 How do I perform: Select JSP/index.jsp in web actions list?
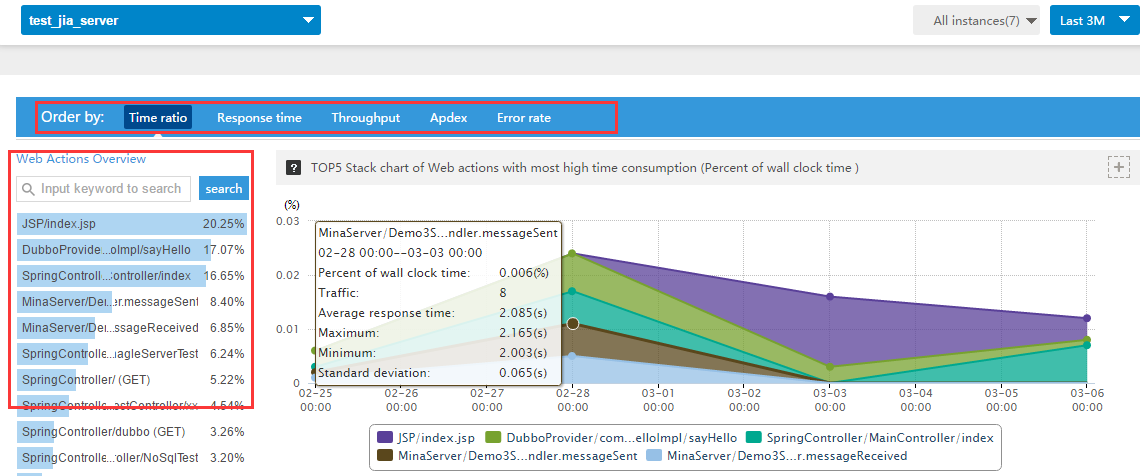point(59,224)
